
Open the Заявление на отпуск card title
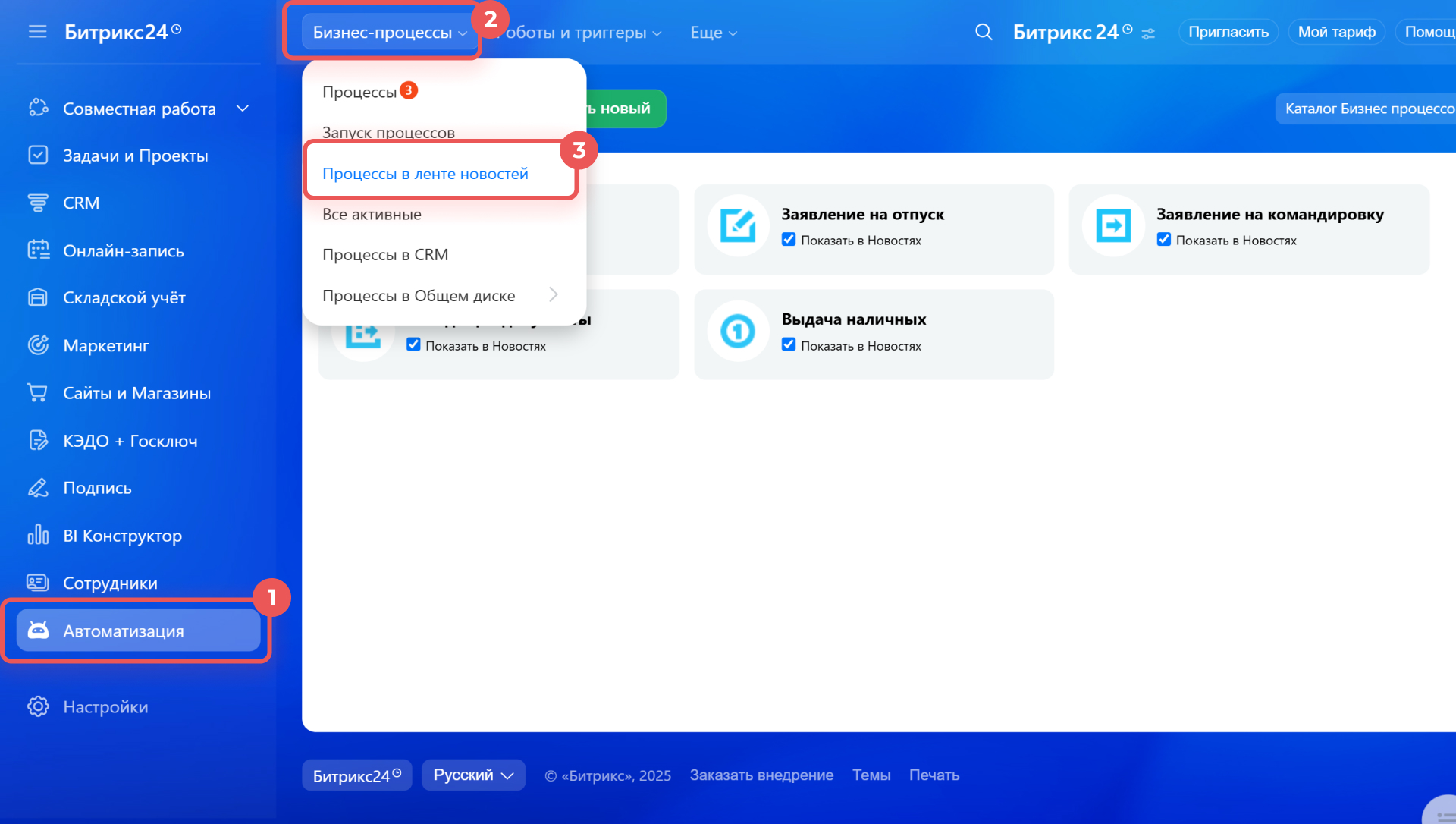[863, 215]
